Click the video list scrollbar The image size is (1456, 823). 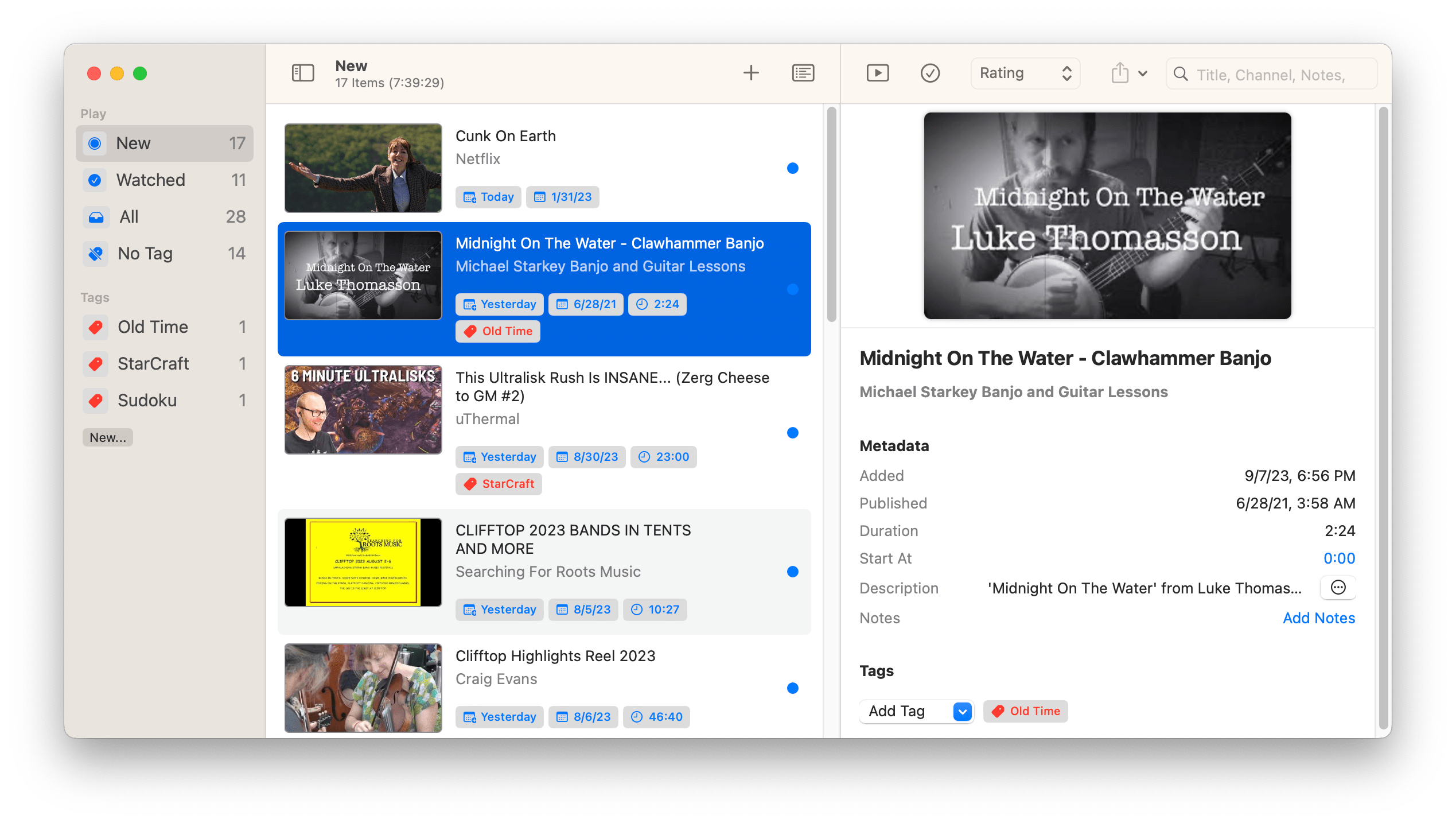(x=831, y=214)
